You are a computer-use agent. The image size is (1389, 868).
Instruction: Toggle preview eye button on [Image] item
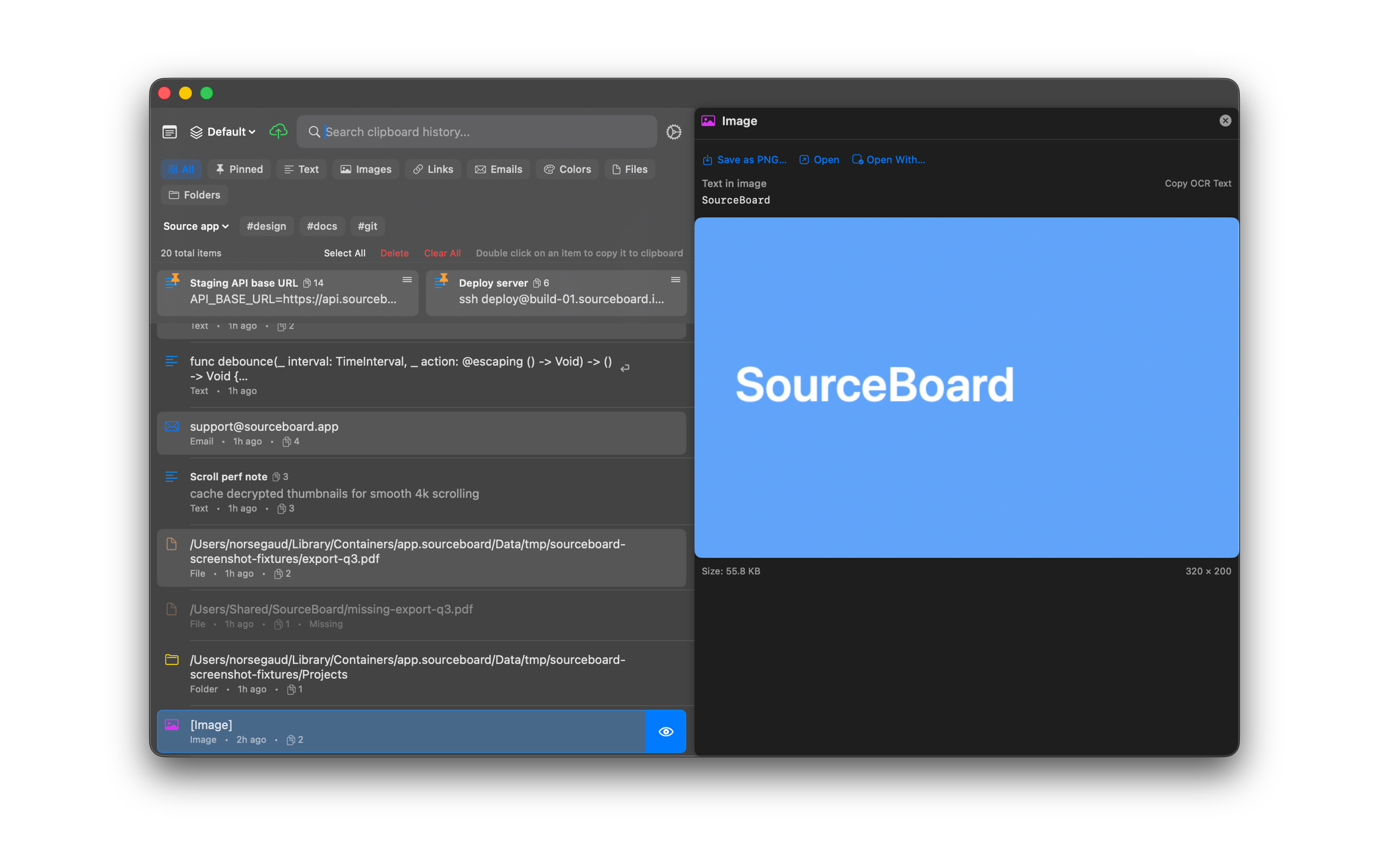point(666,731)
